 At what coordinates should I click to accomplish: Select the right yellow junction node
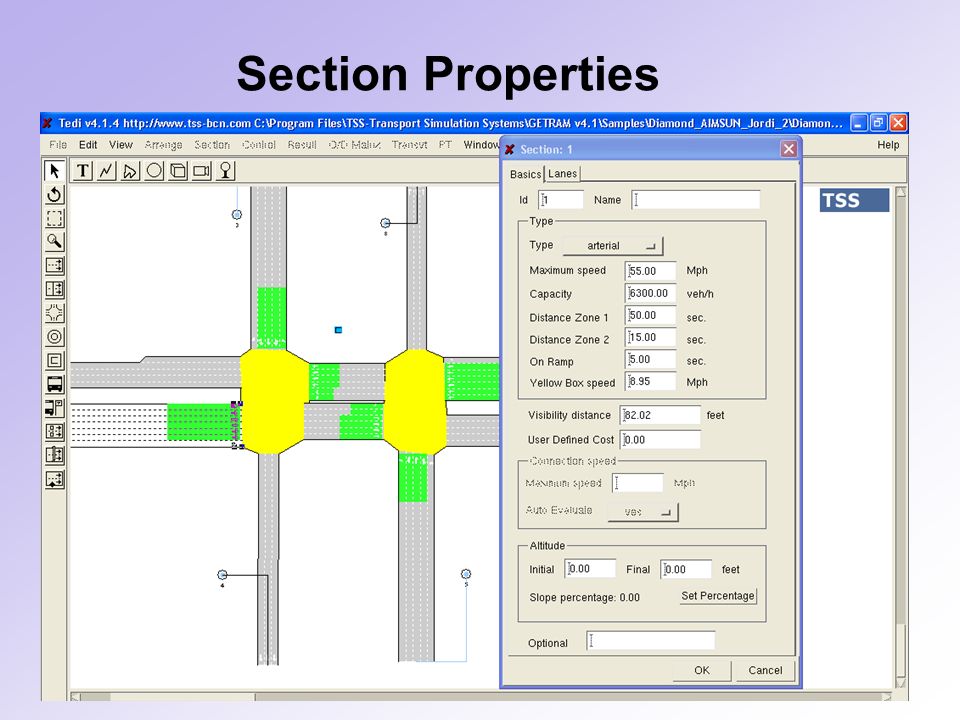pos(415,401)
